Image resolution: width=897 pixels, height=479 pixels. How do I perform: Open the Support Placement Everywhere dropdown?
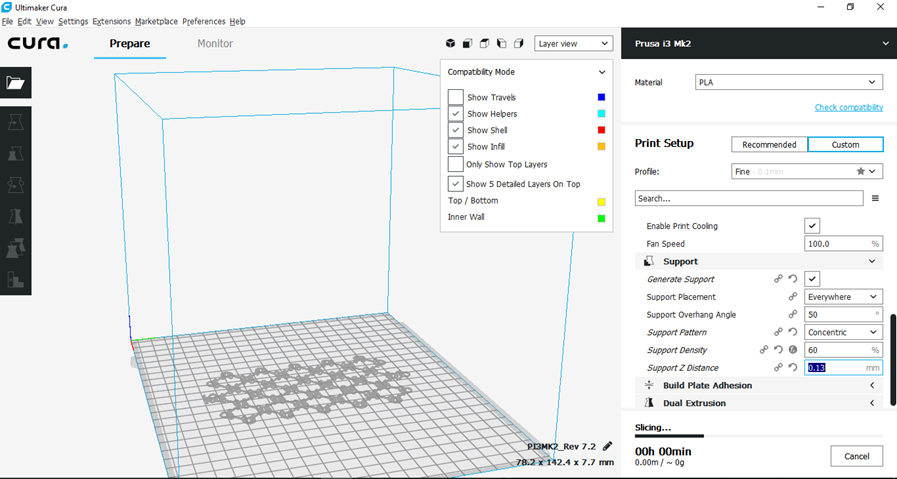pos(843,297)
